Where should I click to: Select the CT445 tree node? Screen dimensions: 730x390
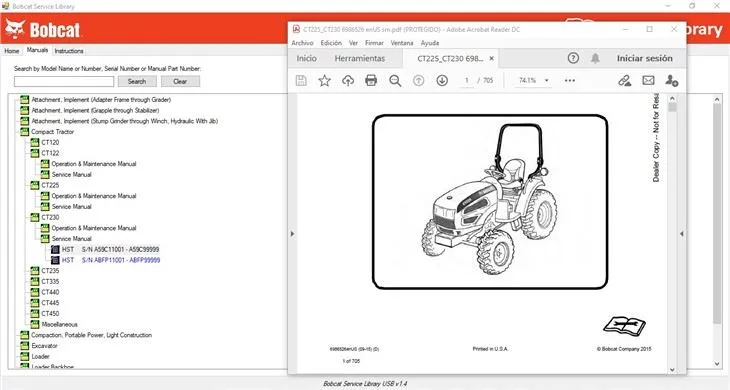[50, 303]
